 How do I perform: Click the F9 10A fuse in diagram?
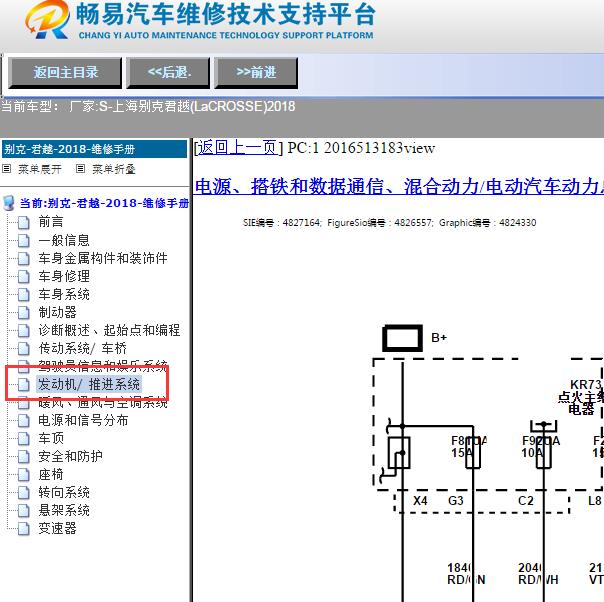pos(544,452)
